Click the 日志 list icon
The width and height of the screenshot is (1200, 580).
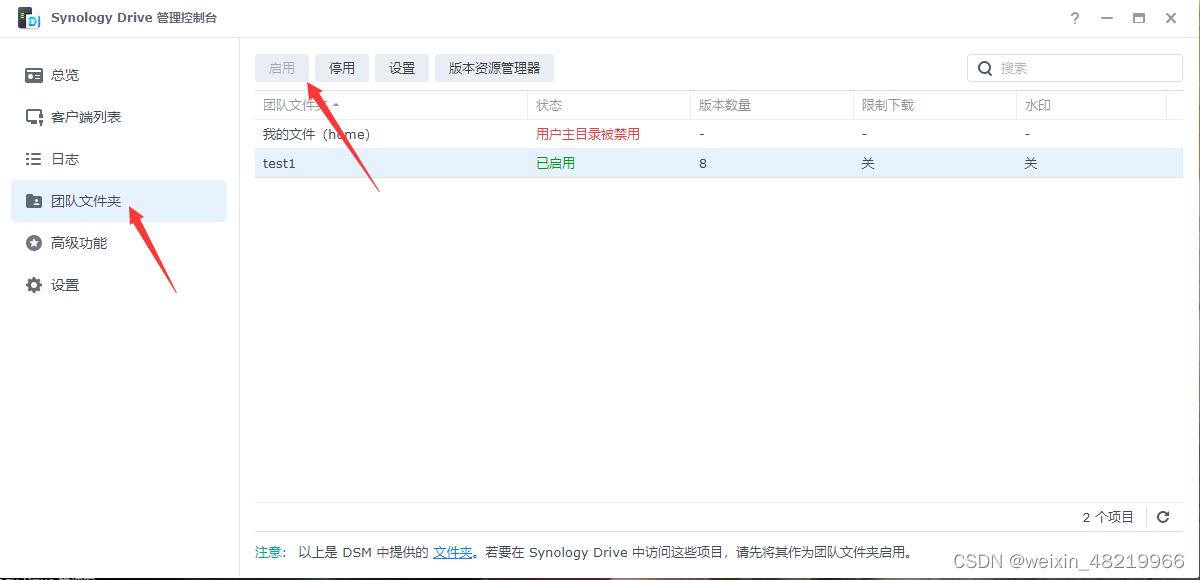[x=34, y=159]
